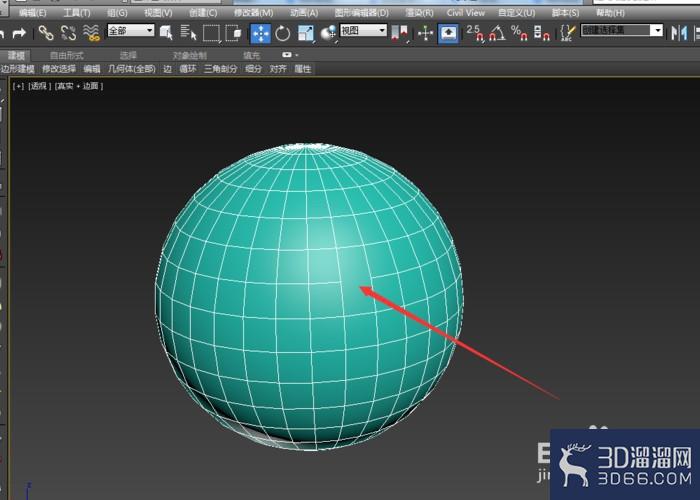Toggle Angle Snap
This screenshot has width=700, height=500.
pos(497,33)
